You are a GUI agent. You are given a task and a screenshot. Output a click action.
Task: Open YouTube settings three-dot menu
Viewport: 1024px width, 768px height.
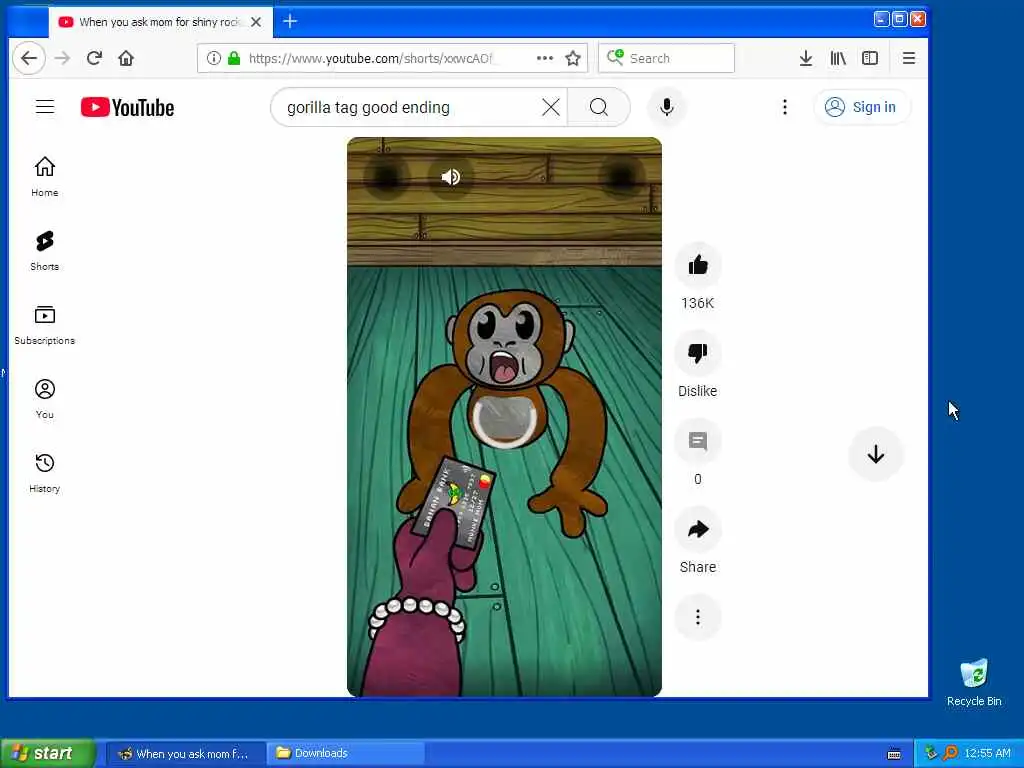point(785,107)
